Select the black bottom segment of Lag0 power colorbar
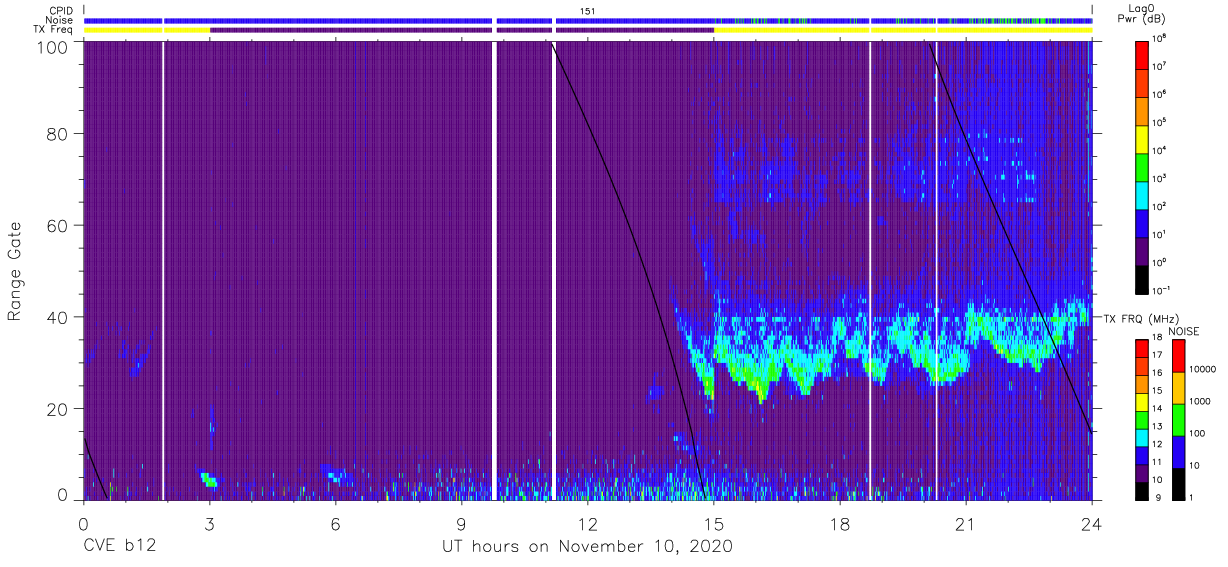Screen dimensions: 1228x567 coord(1143,278)
